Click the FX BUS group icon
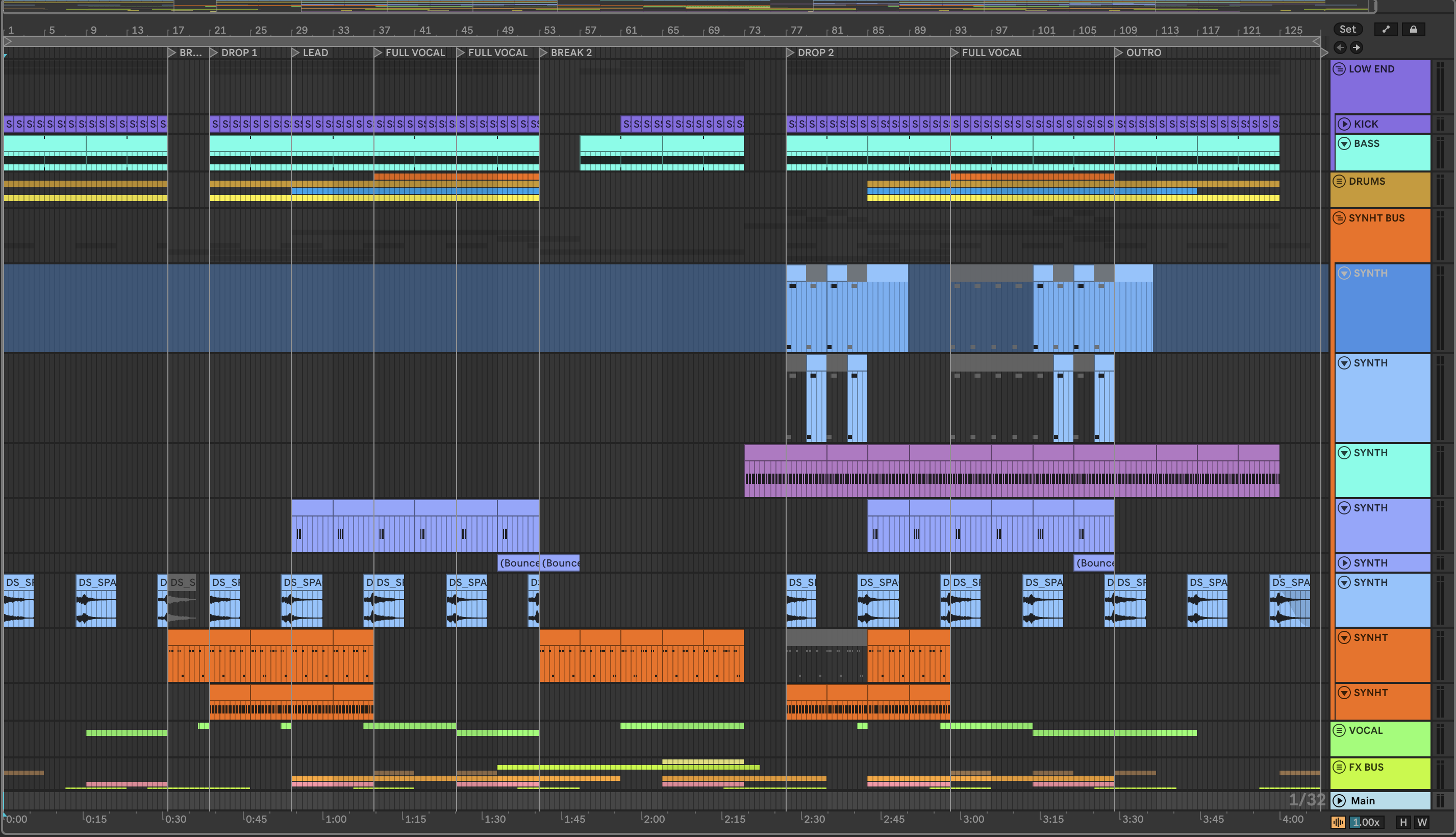Viewport: 1456px width, 837px height. pos(1339,767)
